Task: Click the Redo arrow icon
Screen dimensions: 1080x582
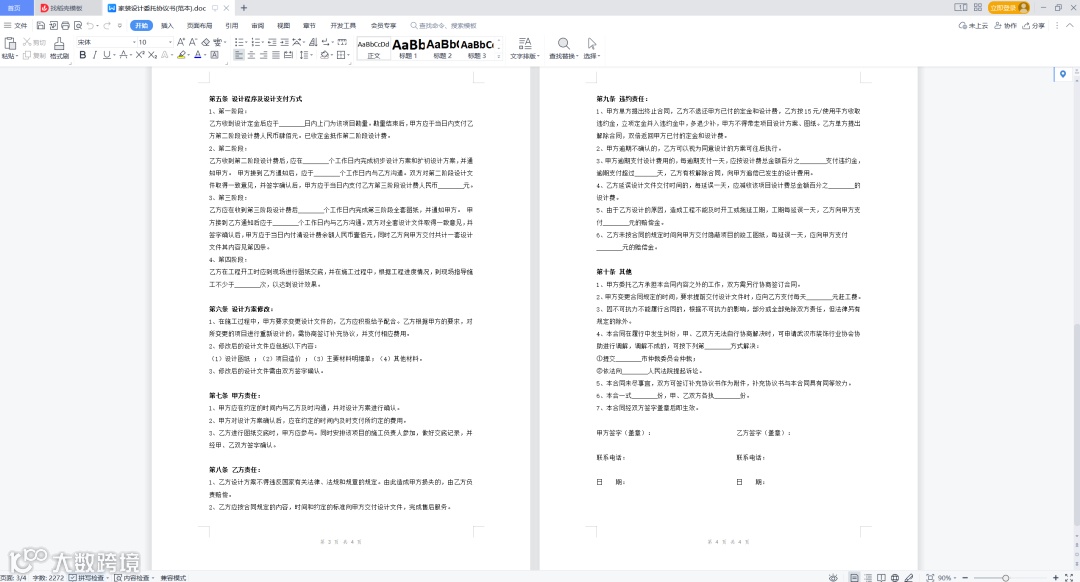Action: click(107, 25)
